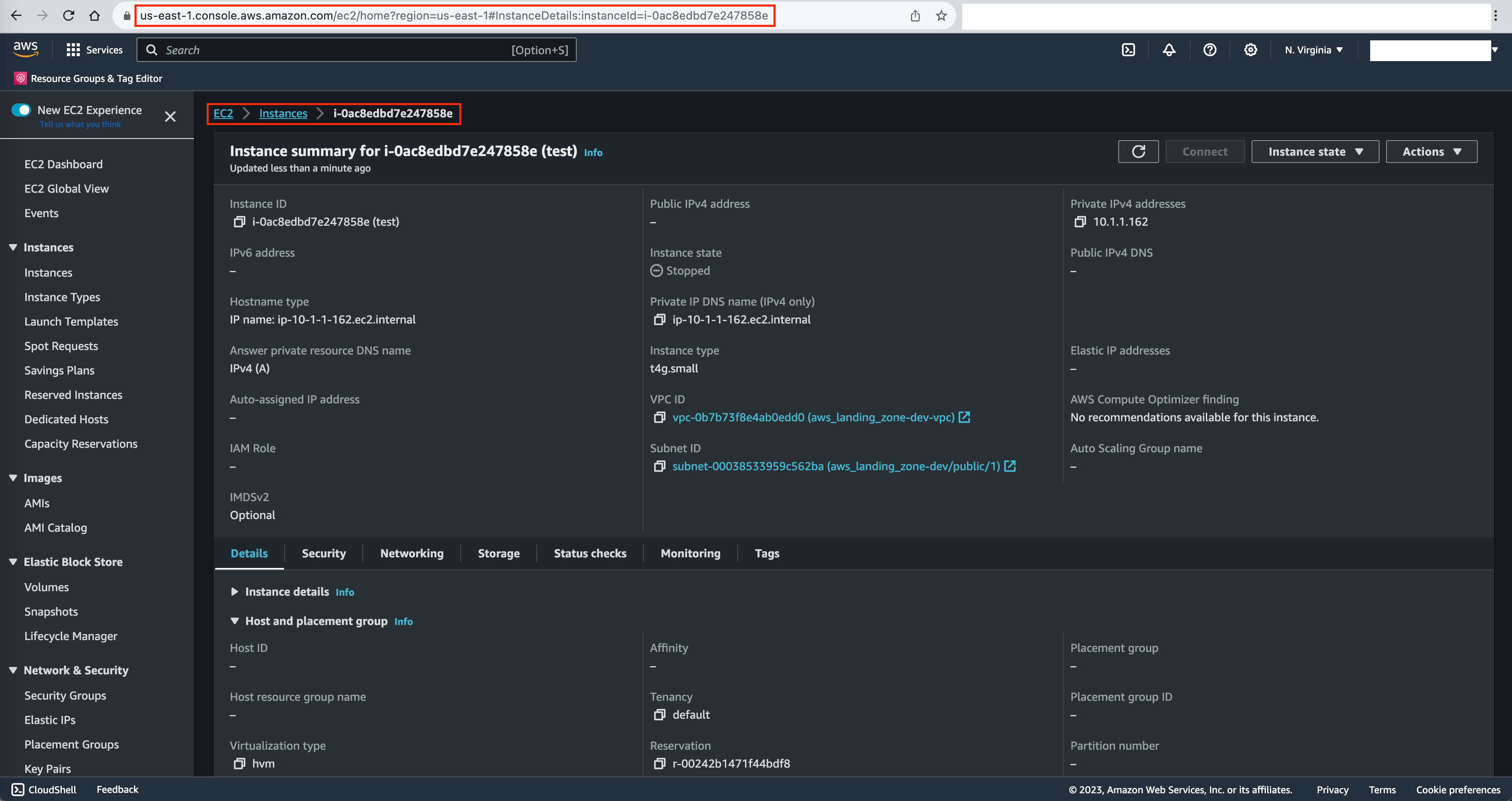The height and width of the screenshot is (801, 1512).
Task: Click the Instances breadcrumb link
Action: 283,113
